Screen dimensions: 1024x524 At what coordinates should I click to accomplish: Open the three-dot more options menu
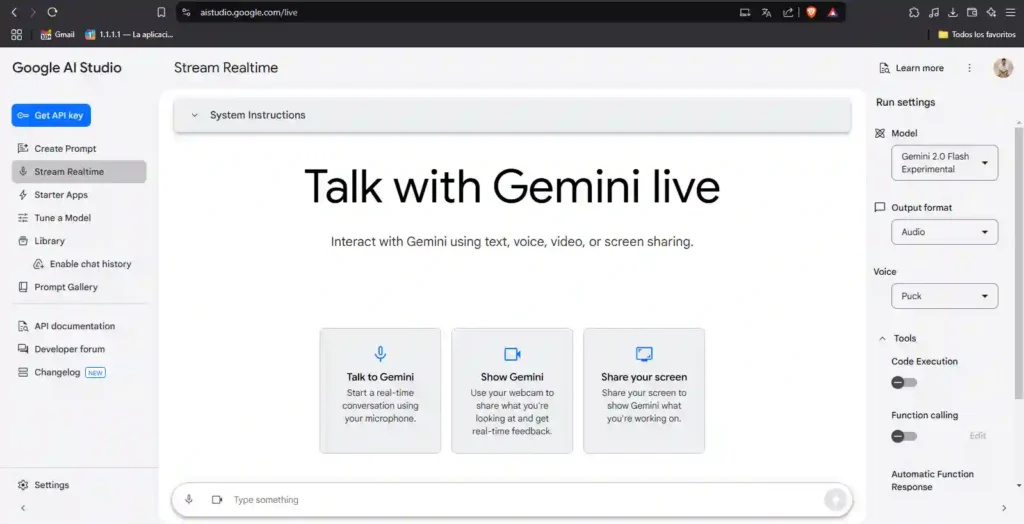click(x=969, y=68)
